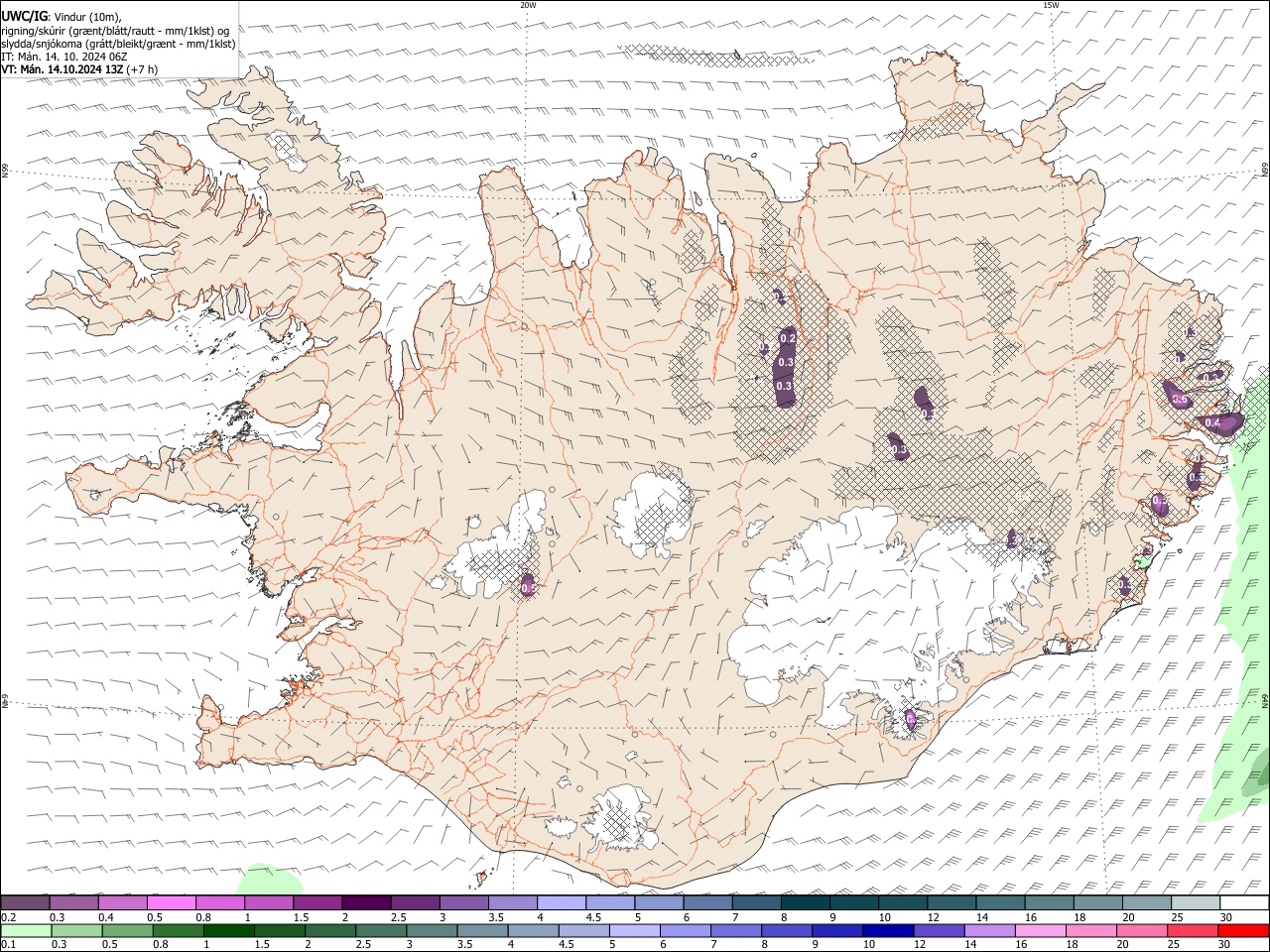
Task: Pick the bottom-row blue swatch above 8
Action: click(786, 930)
